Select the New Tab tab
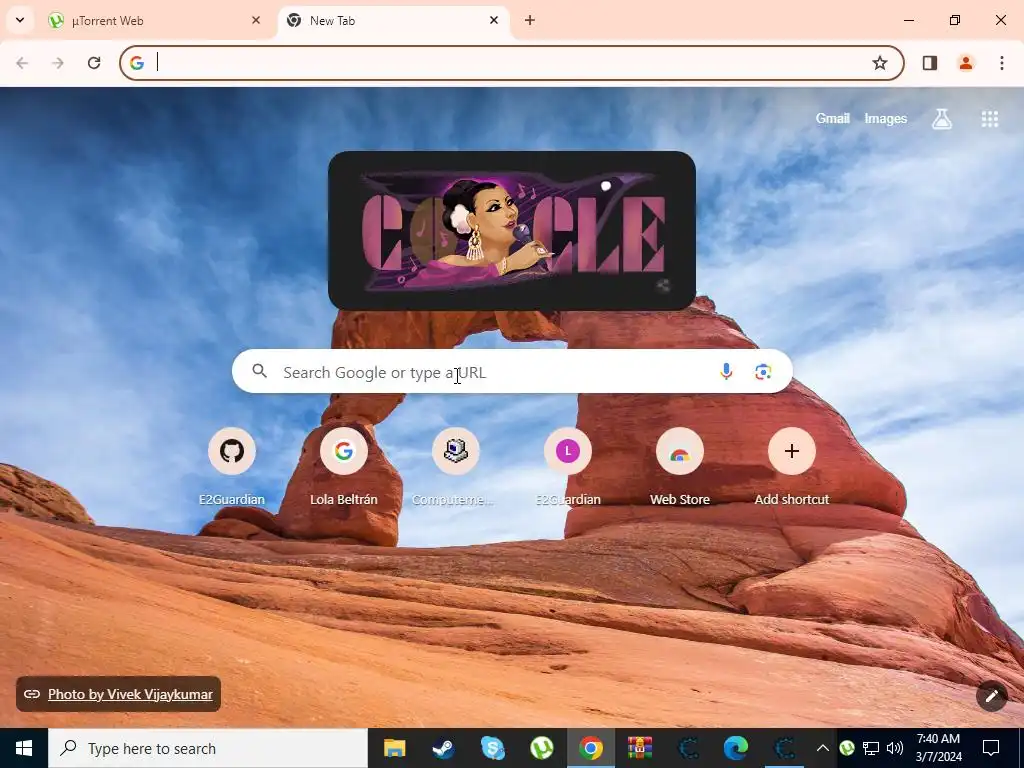 pos(394,20)
